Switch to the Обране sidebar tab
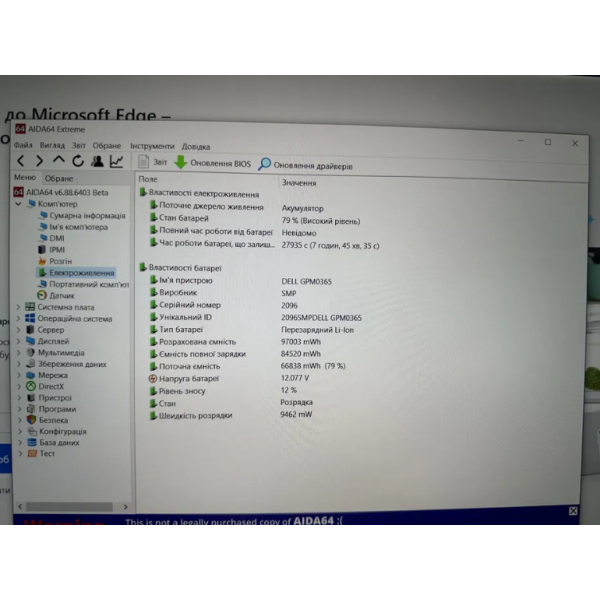600x600 pixels. [x=59, y=178]
